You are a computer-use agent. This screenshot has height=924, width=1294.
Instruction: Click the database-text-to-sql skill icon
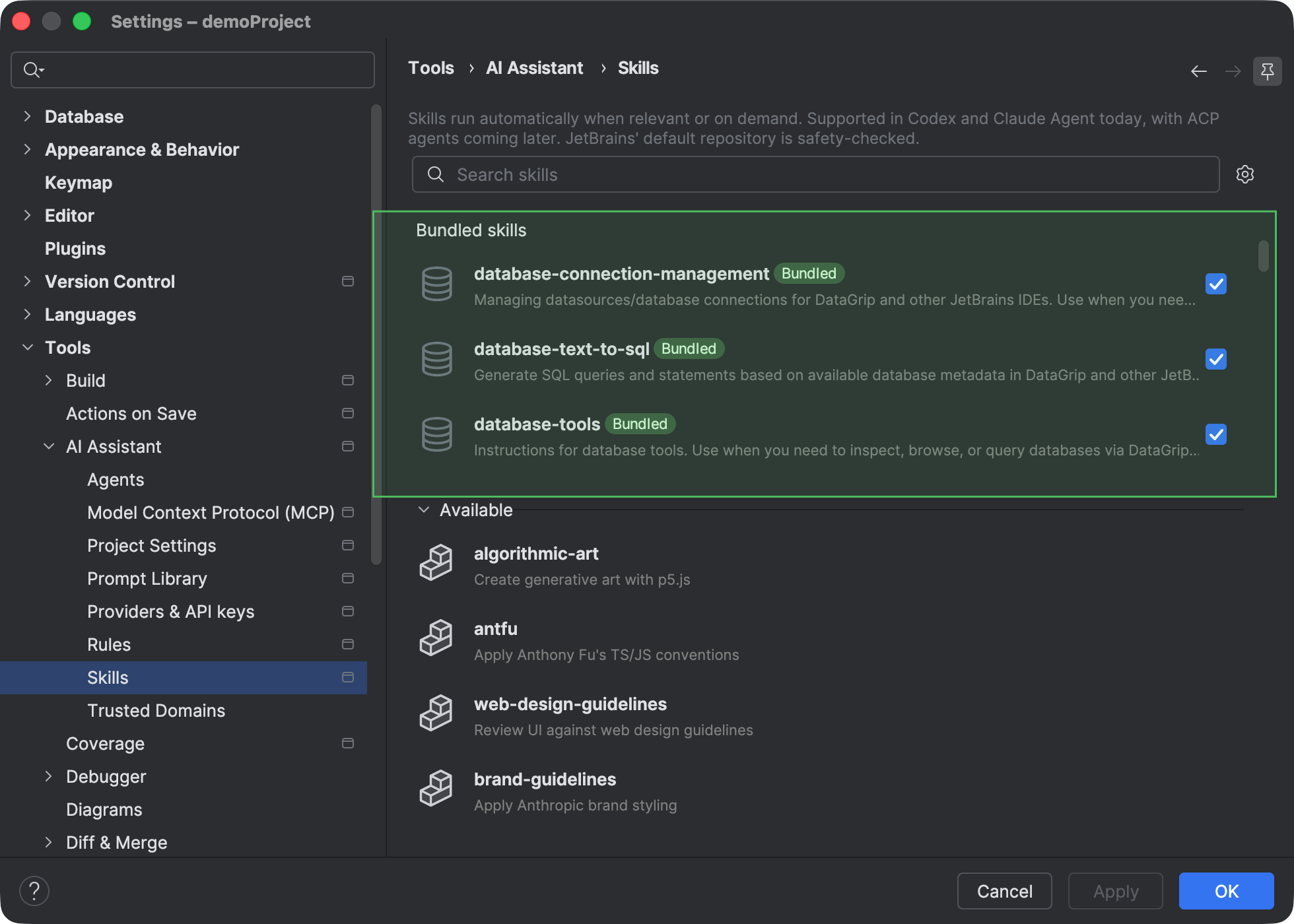click(436, 359)
